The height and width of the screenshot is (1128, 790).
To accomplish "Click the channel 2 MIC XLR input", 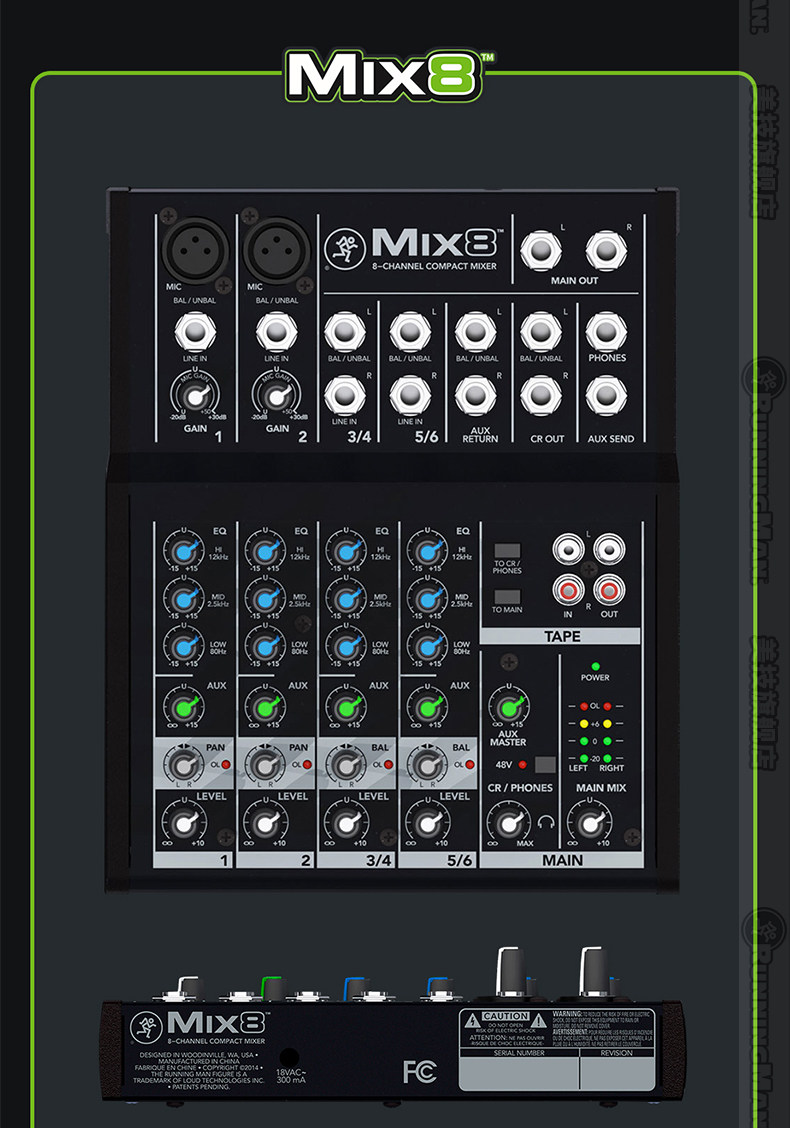I will click(x=276, y=250).
